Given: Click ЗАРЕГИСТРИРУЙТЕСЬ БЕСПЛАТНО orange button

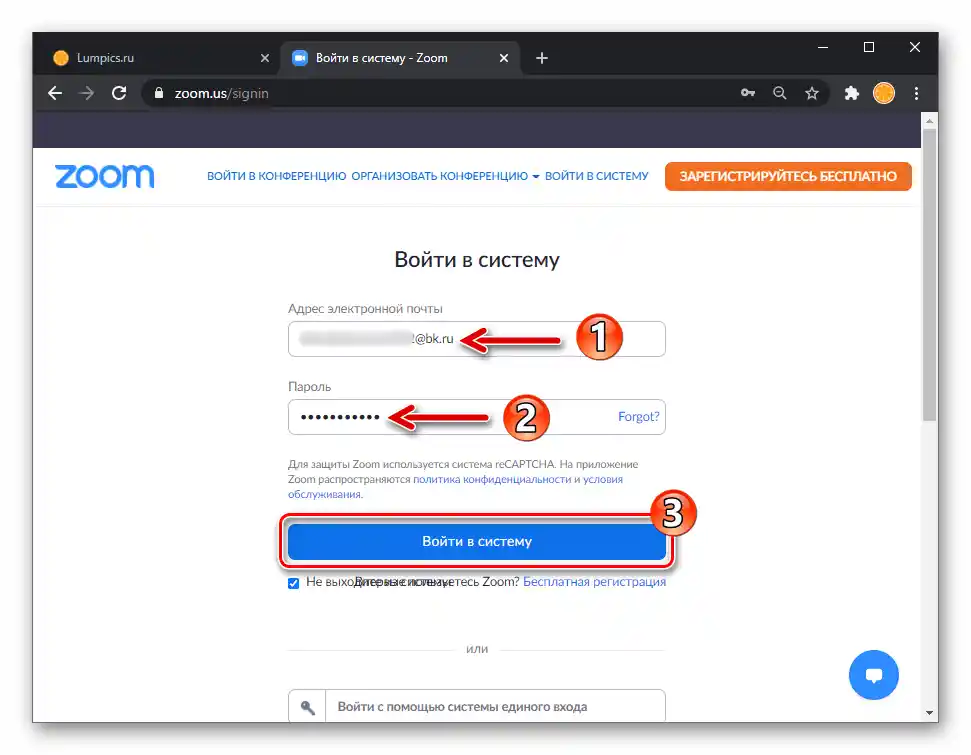Looking at the screenshot, I should click(x=788, y=177).
